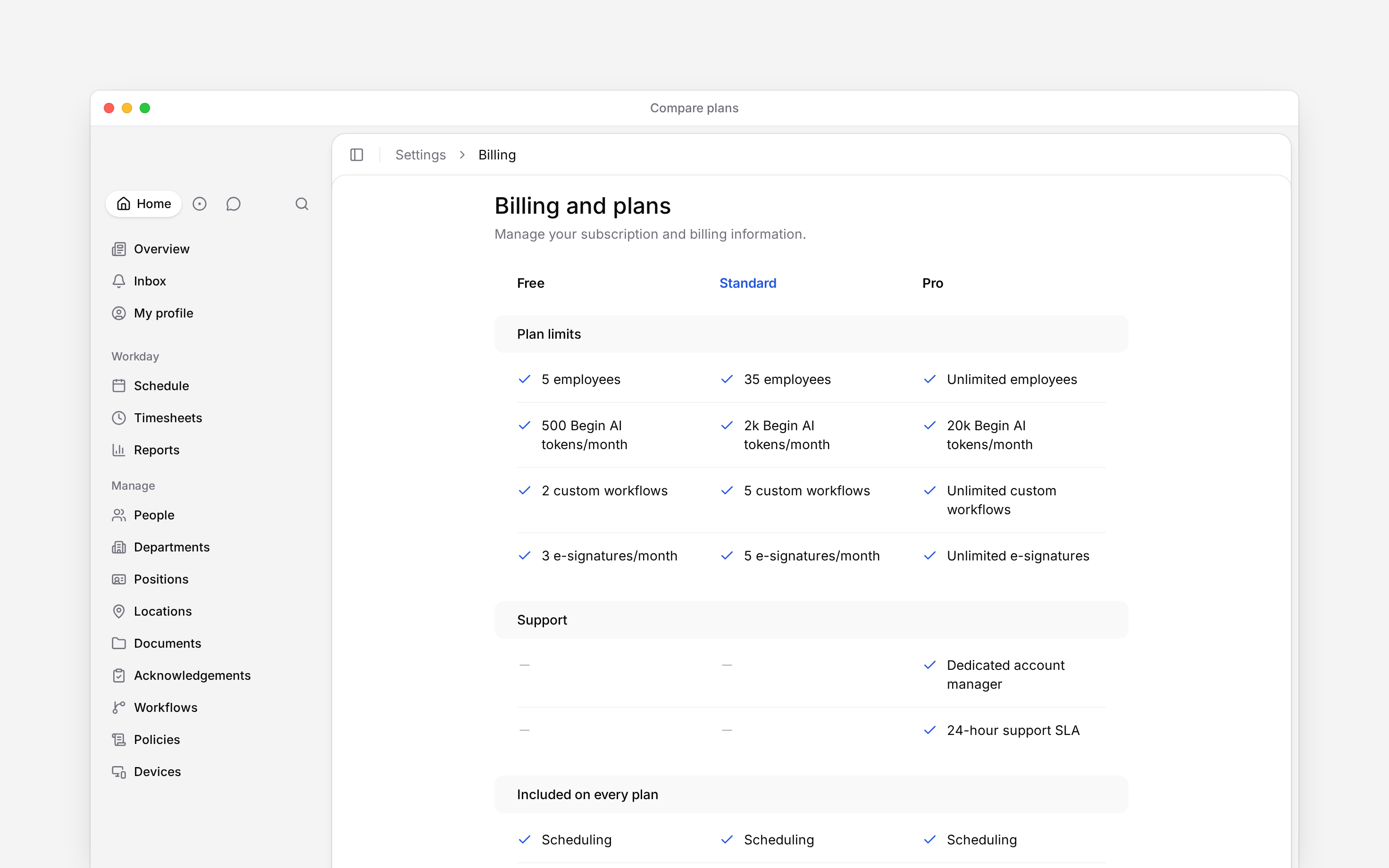Click the 'Billing and plans' heading
The height and width of the screenshot is (868, 1389).
coord(583,206)
